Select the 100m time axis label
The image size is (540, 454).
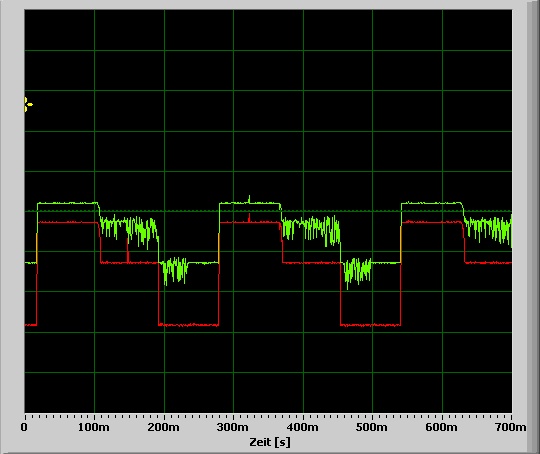click(x=94, y=427)
